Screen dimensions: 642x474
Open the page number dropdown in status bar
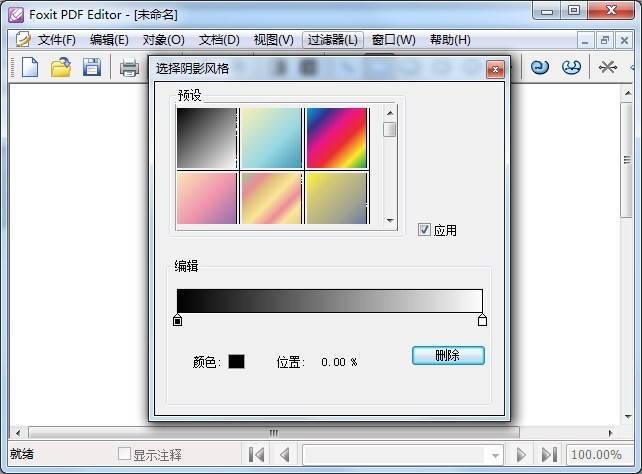tap(495, 455)
